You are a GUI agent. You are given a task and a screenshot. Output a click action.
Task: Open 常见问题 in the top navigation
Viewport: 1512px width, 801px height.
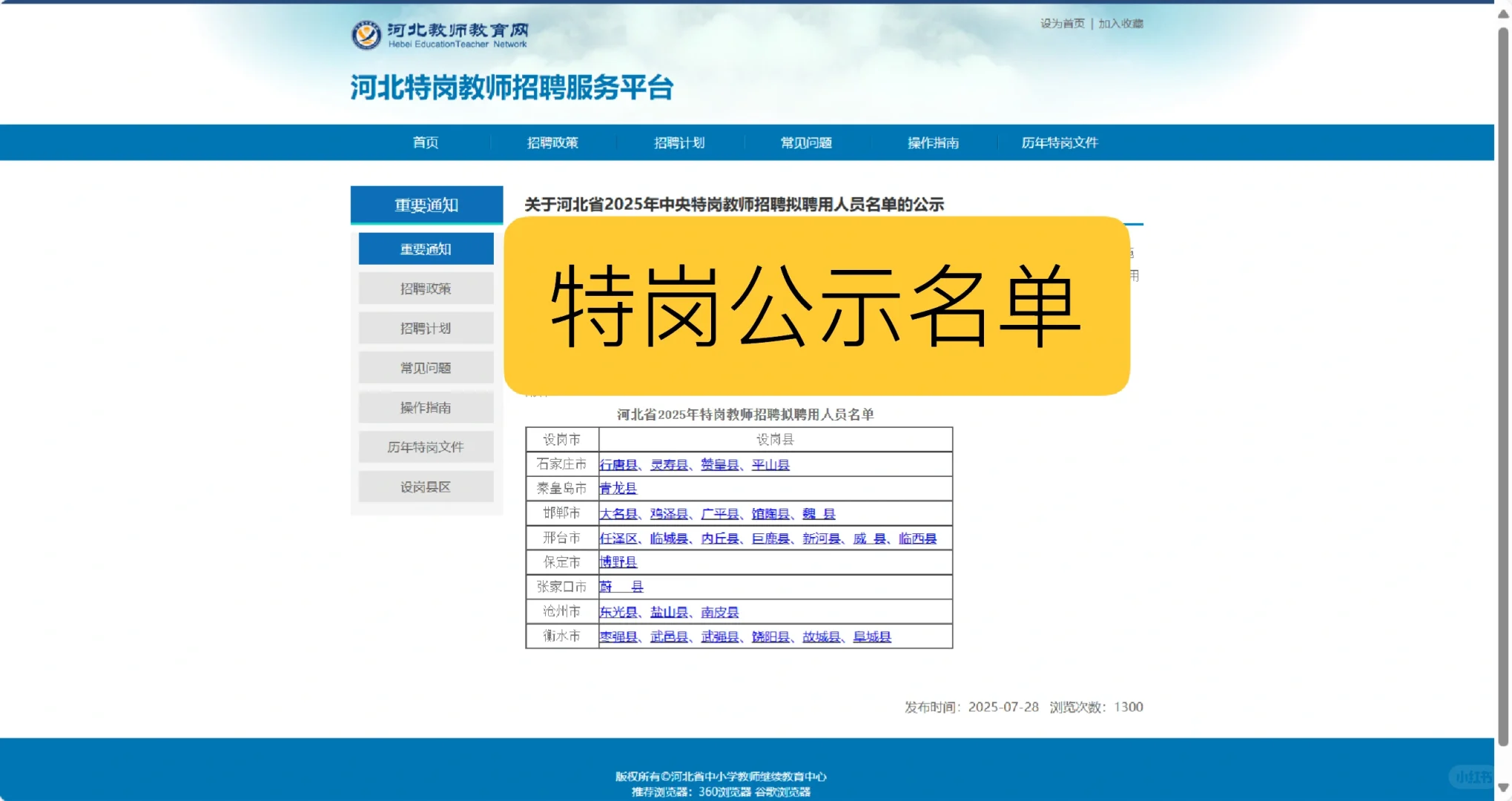point(806,142)
